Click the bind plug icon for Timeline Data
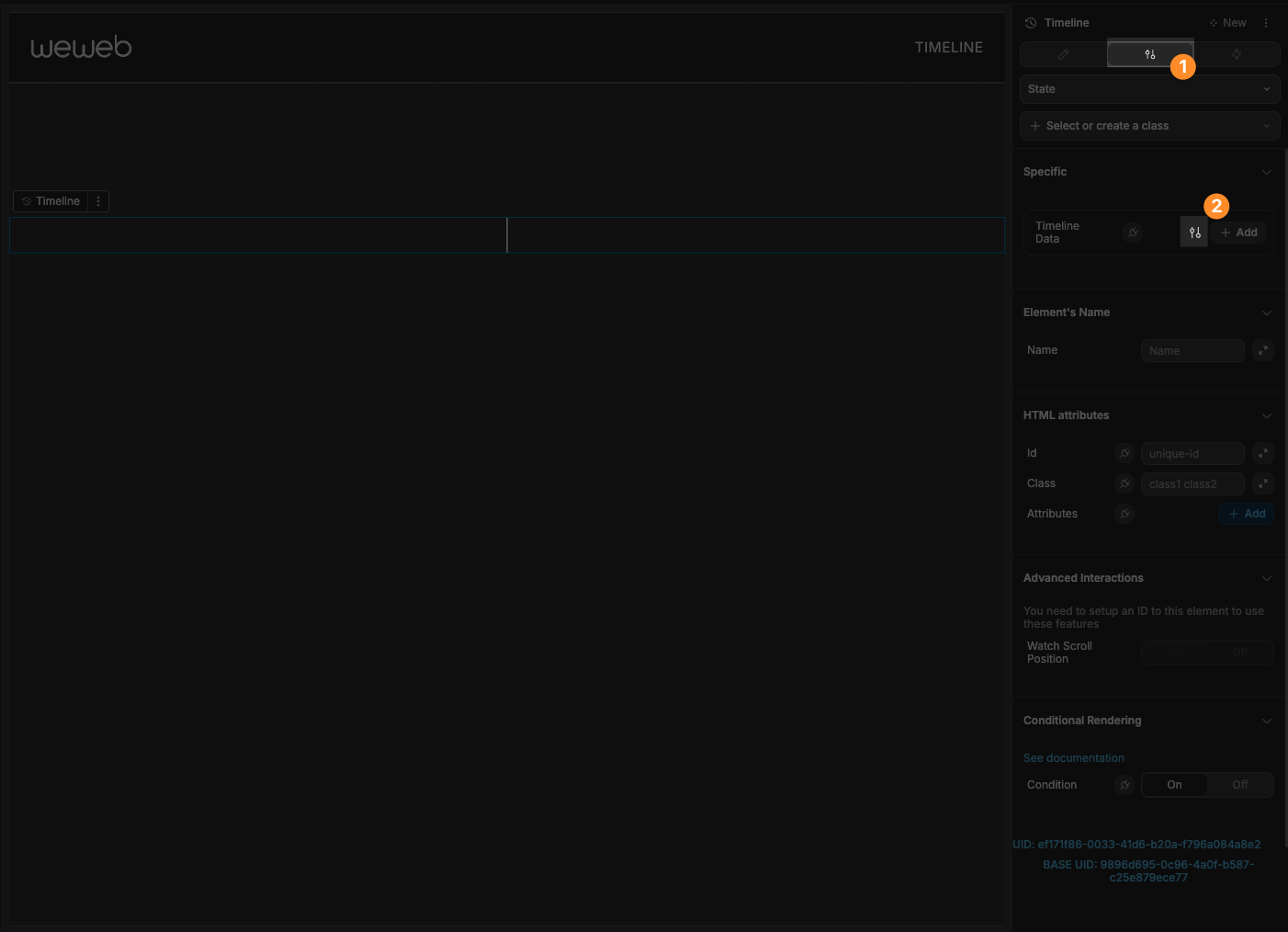The width and height of the screenshot is (1288, 932). coord(1134,233)
